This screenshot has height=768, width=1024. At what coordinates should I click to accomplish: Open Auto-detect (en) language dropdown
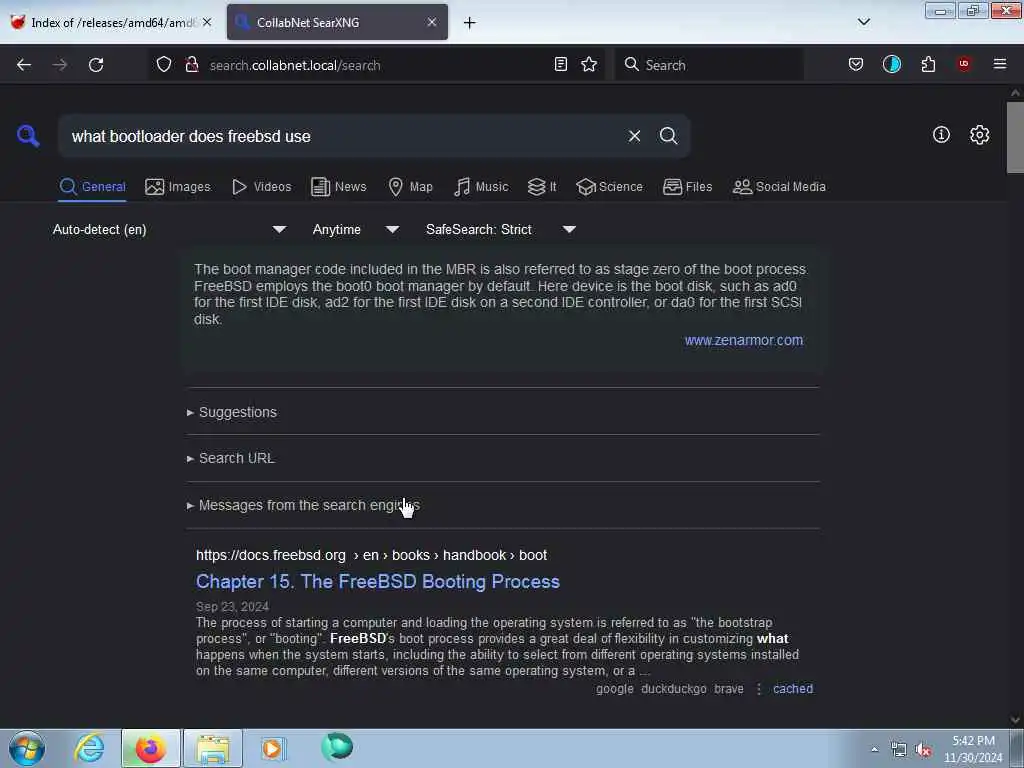[x=169, y=229]
